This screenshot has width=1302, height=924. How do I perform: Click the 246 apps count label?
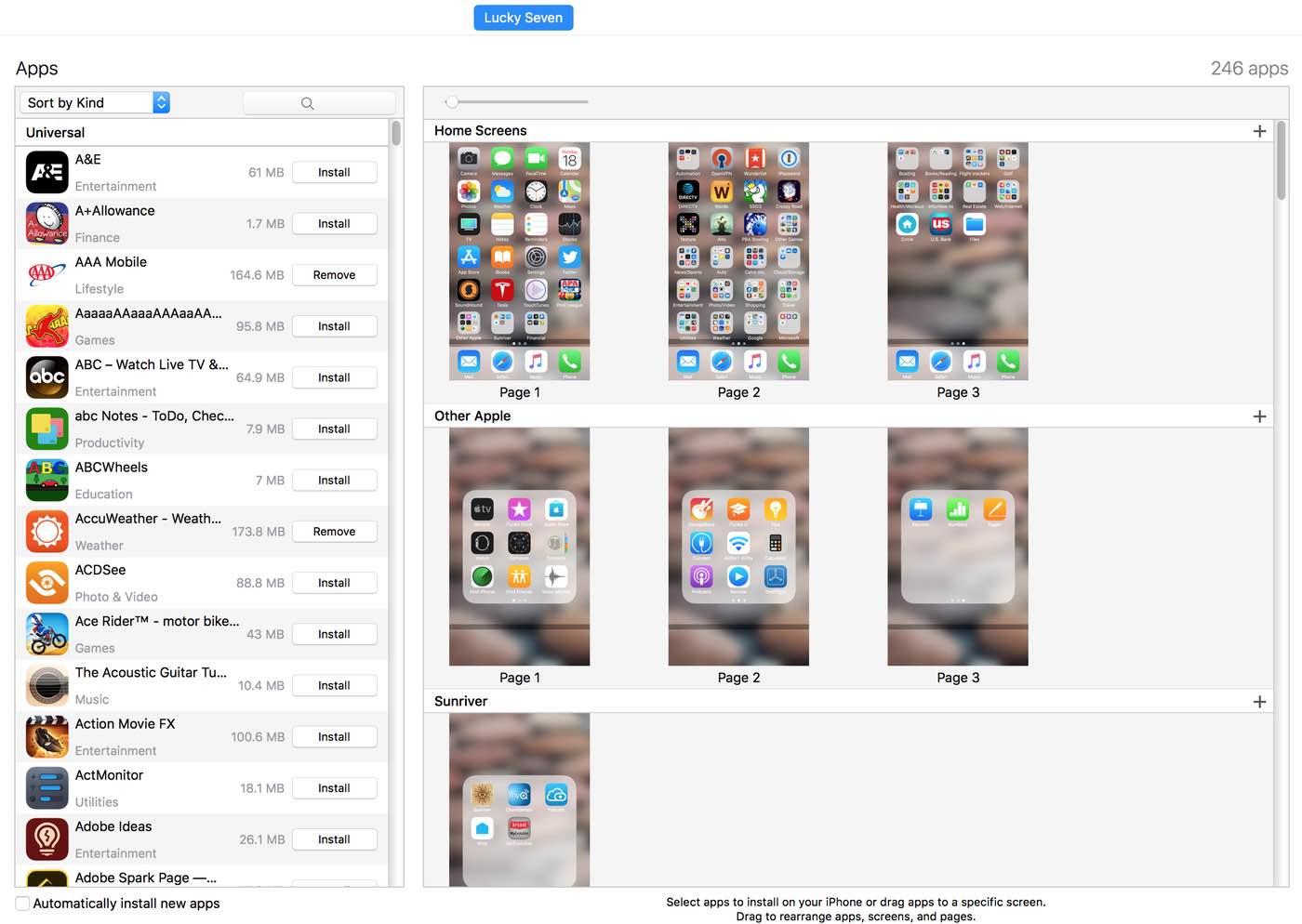click(1249, 68)
